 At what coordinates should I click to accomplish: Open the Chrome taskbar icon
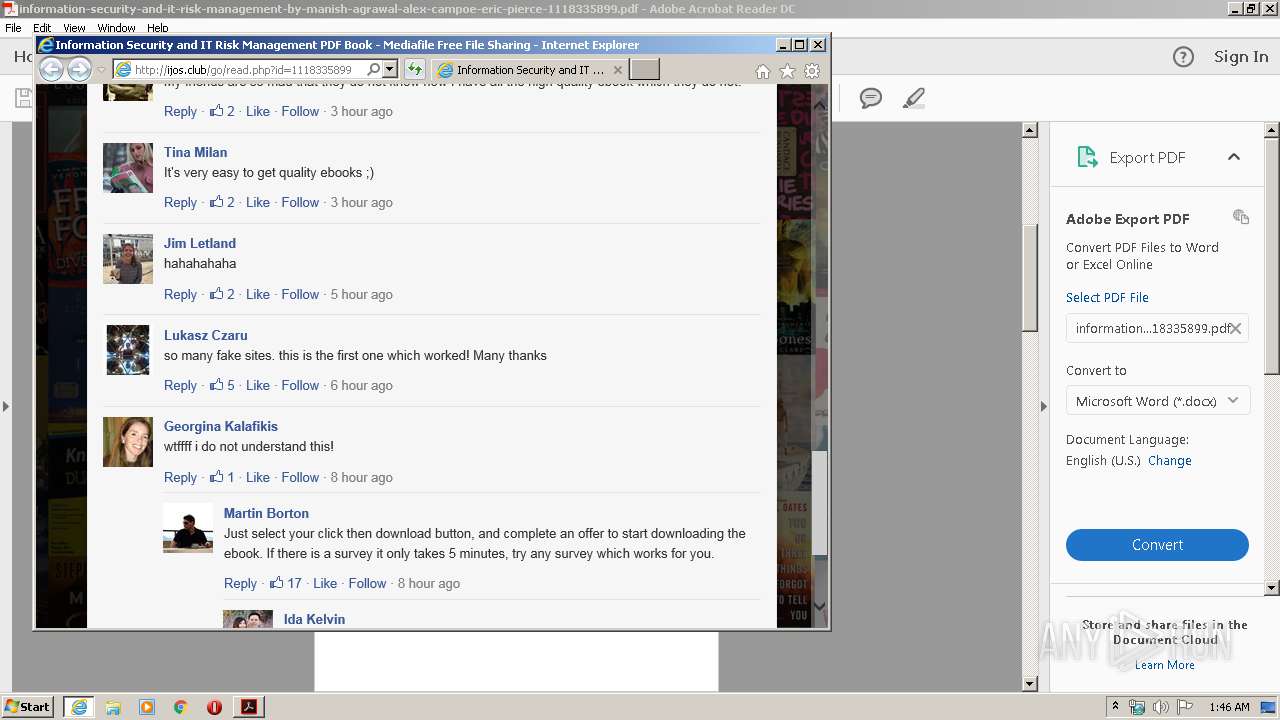(181, 707)
